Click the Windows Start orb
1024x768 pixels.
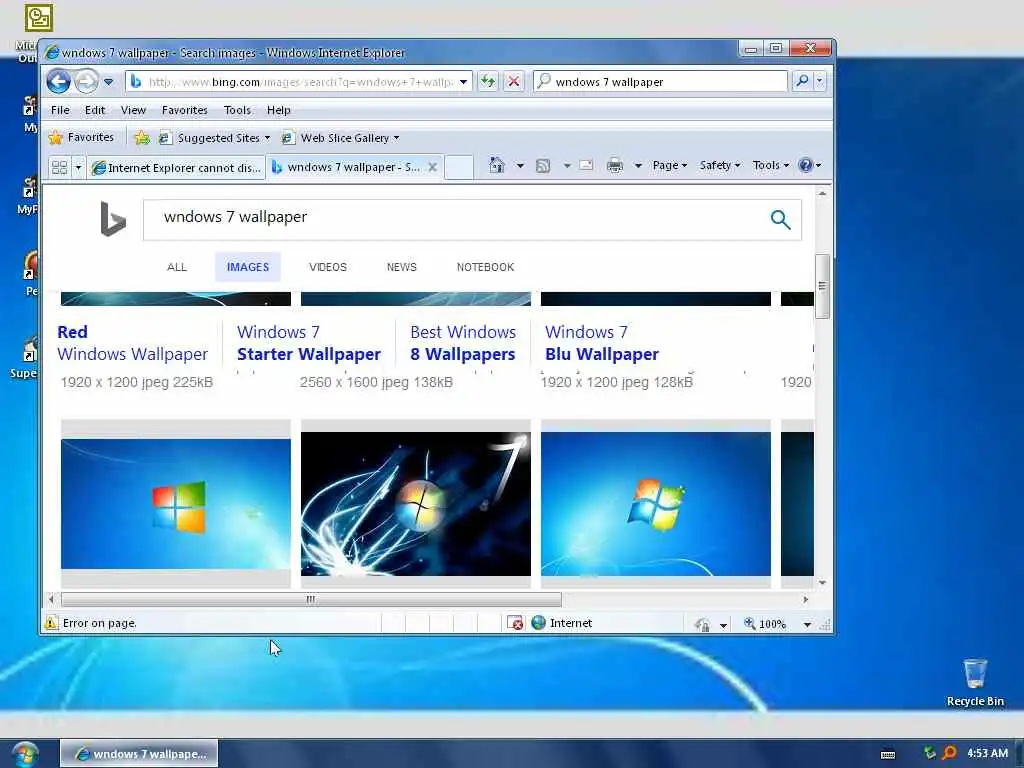click(24, 754)
